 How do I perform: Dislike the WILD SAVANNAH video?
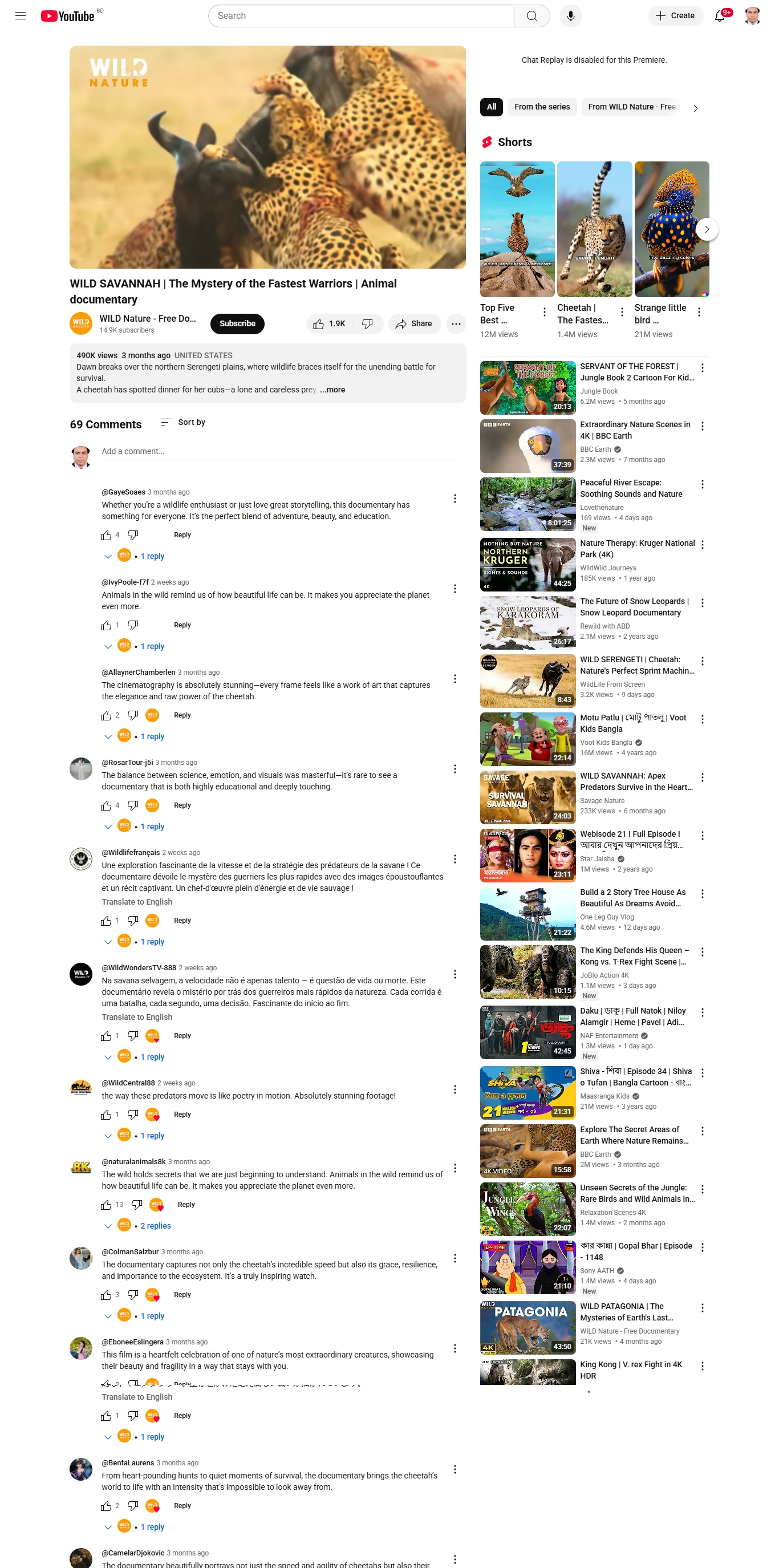pyautogui.click(x=368, y=324)
